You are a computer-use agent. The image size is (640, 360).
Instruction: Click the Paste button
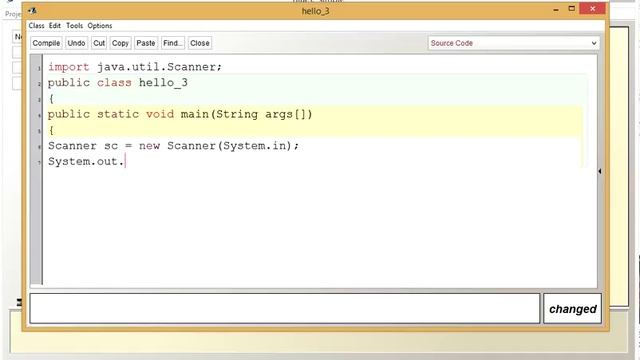(146, 43)
